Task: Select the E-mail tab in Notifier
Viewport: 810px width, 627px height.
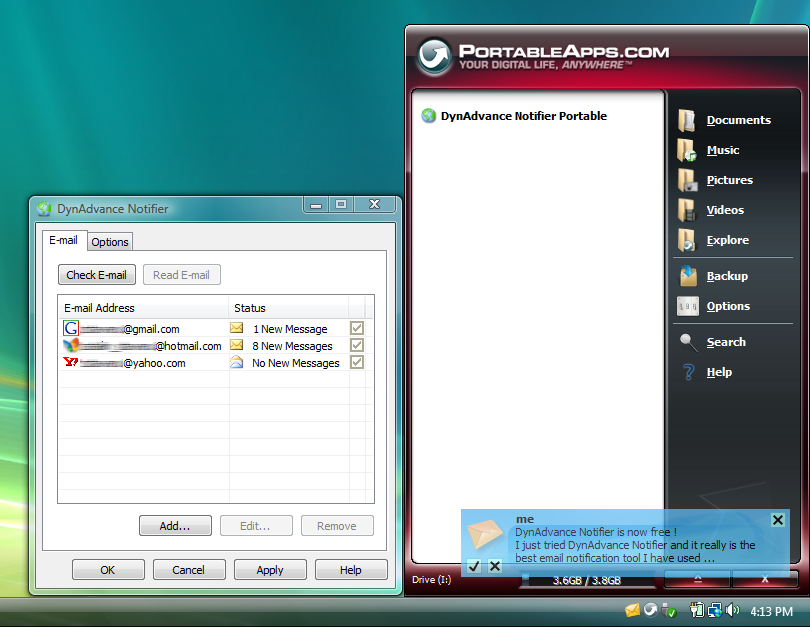Action: click(x=64, y=240)
